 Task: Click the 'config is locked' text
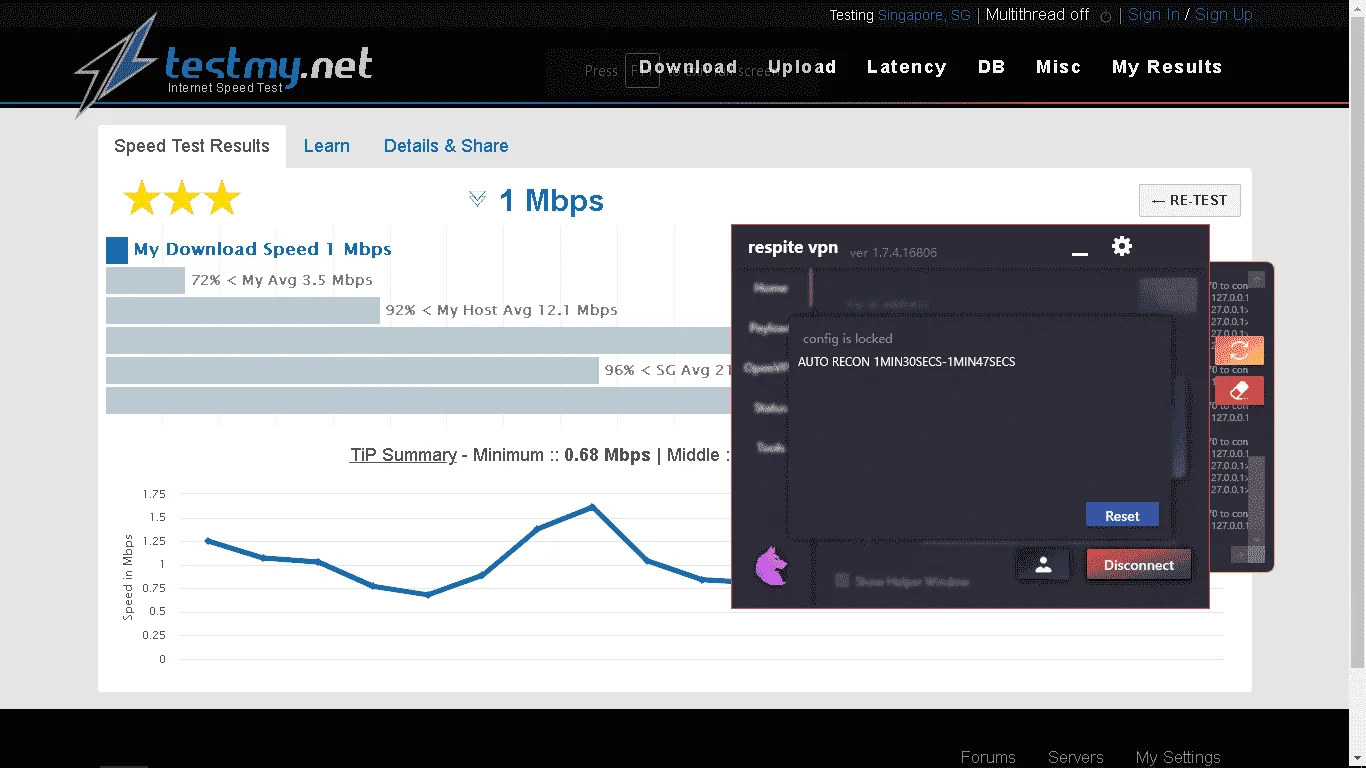click(848, 339)
